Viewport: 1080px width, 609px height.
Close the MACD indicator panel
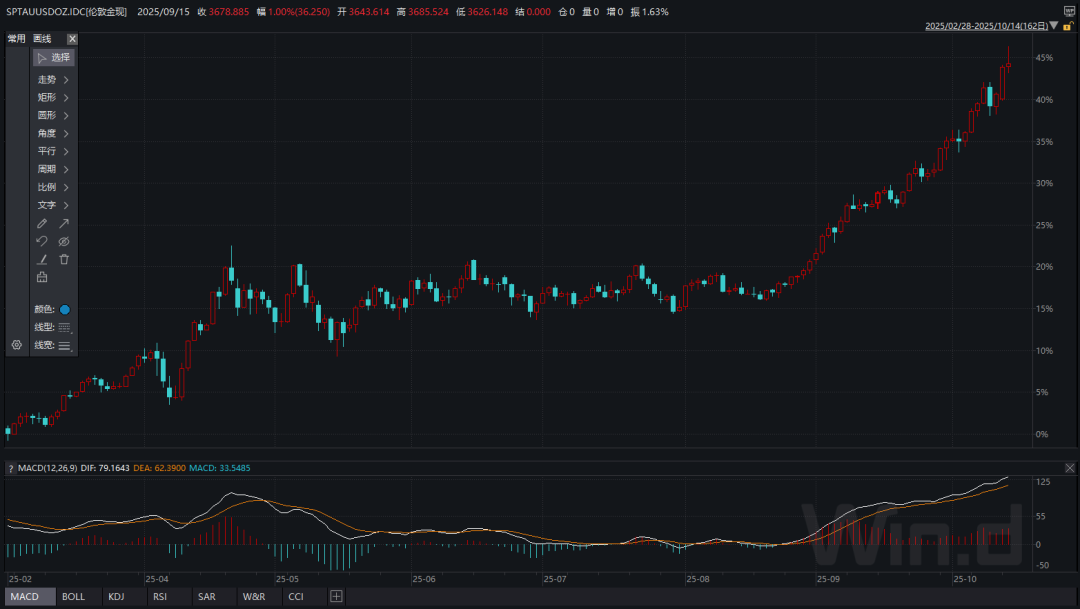1069,468
